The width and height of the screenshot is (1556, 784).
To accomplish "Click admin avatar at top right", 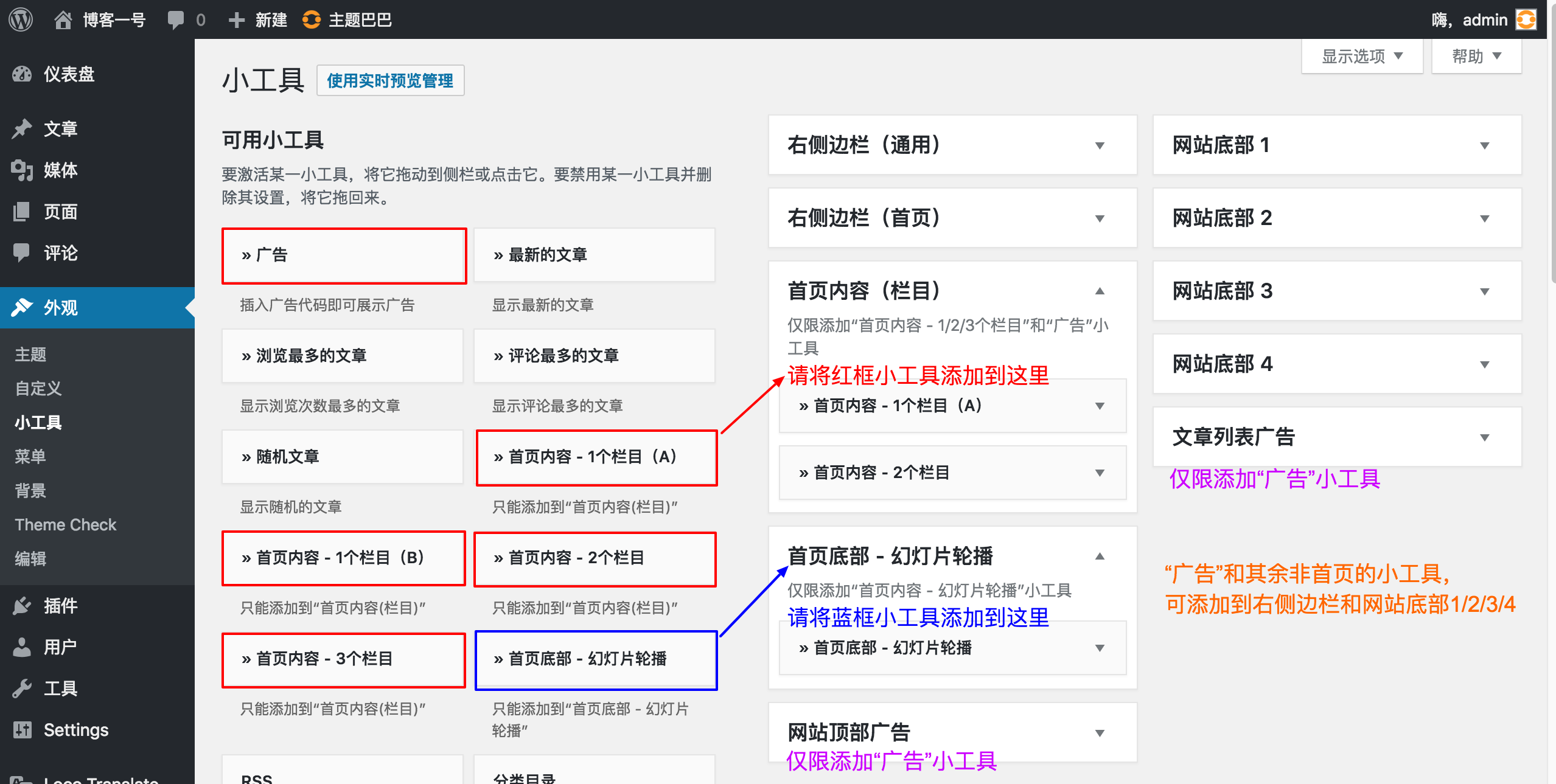I will click(x=1526, y=19).
